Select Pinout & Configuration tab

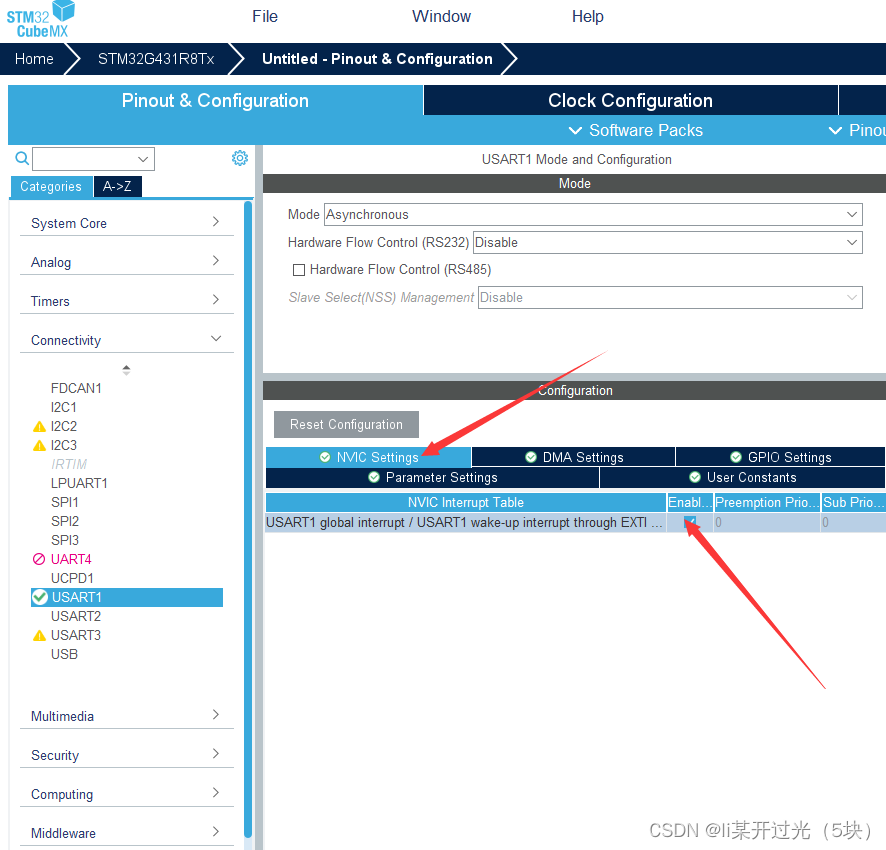(215, 100)
